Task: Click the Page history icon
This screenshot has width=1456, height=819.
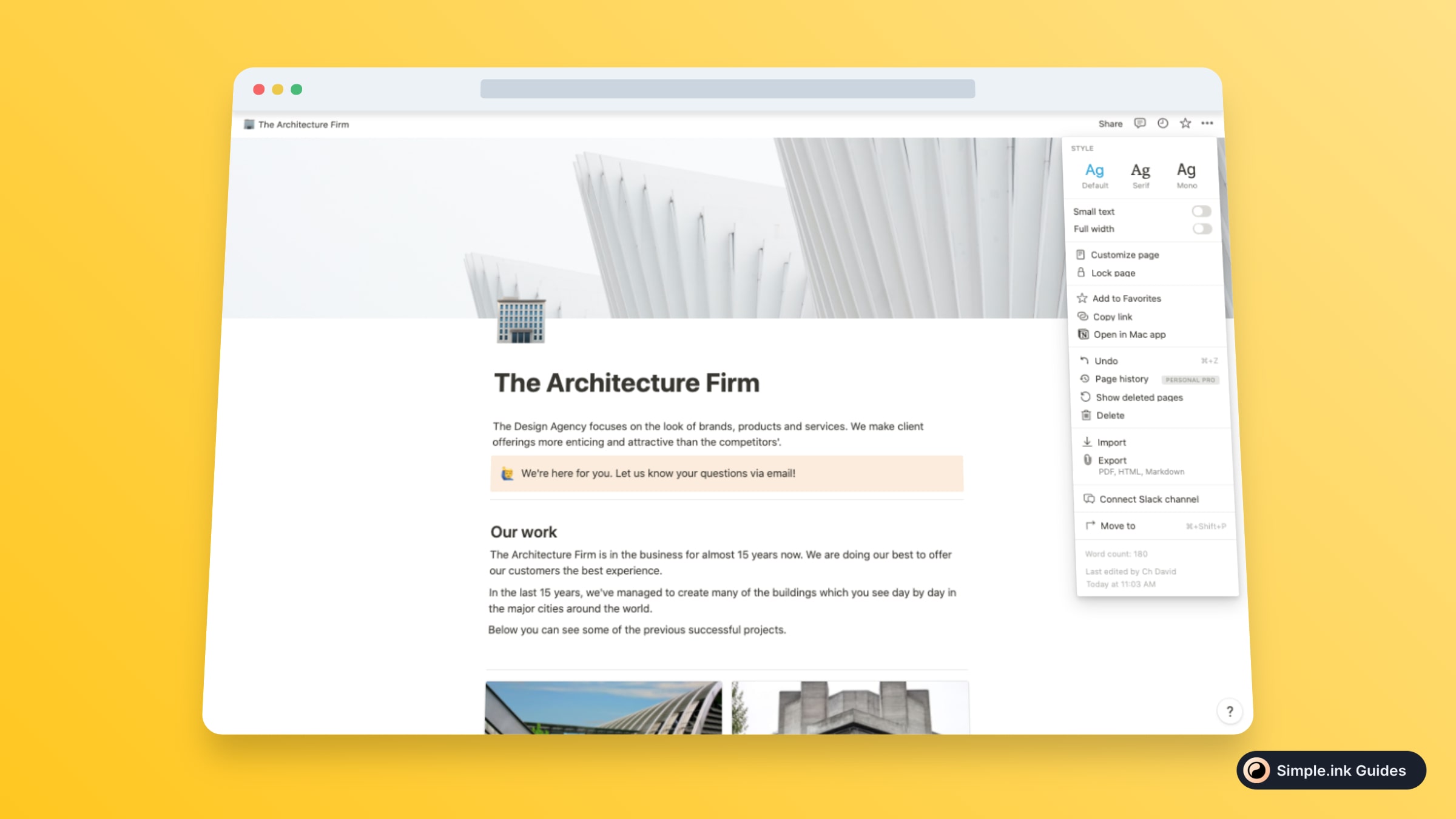Action: [1085, 379]
